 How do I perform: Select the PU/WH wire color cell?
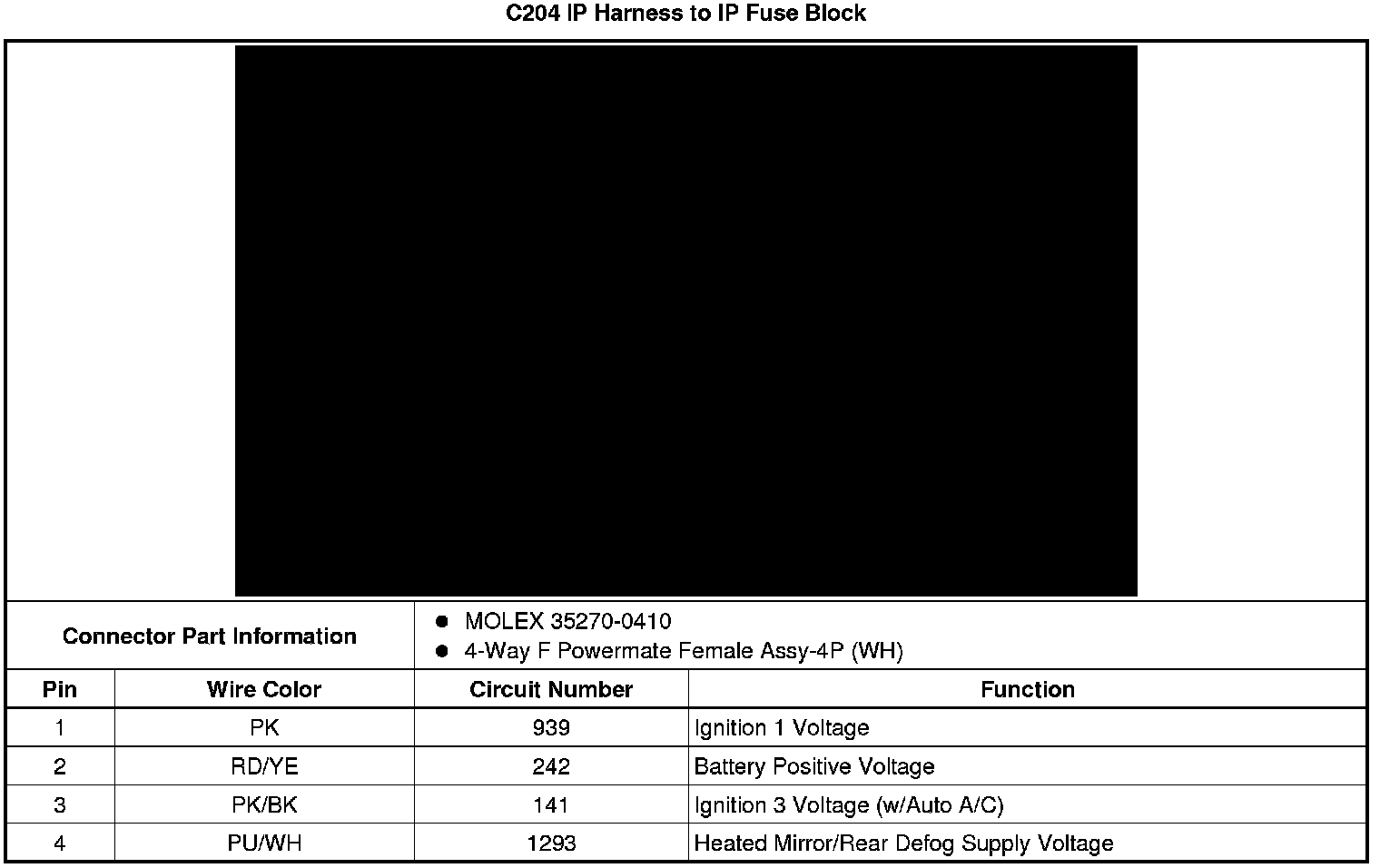click(x=264, y=843)
